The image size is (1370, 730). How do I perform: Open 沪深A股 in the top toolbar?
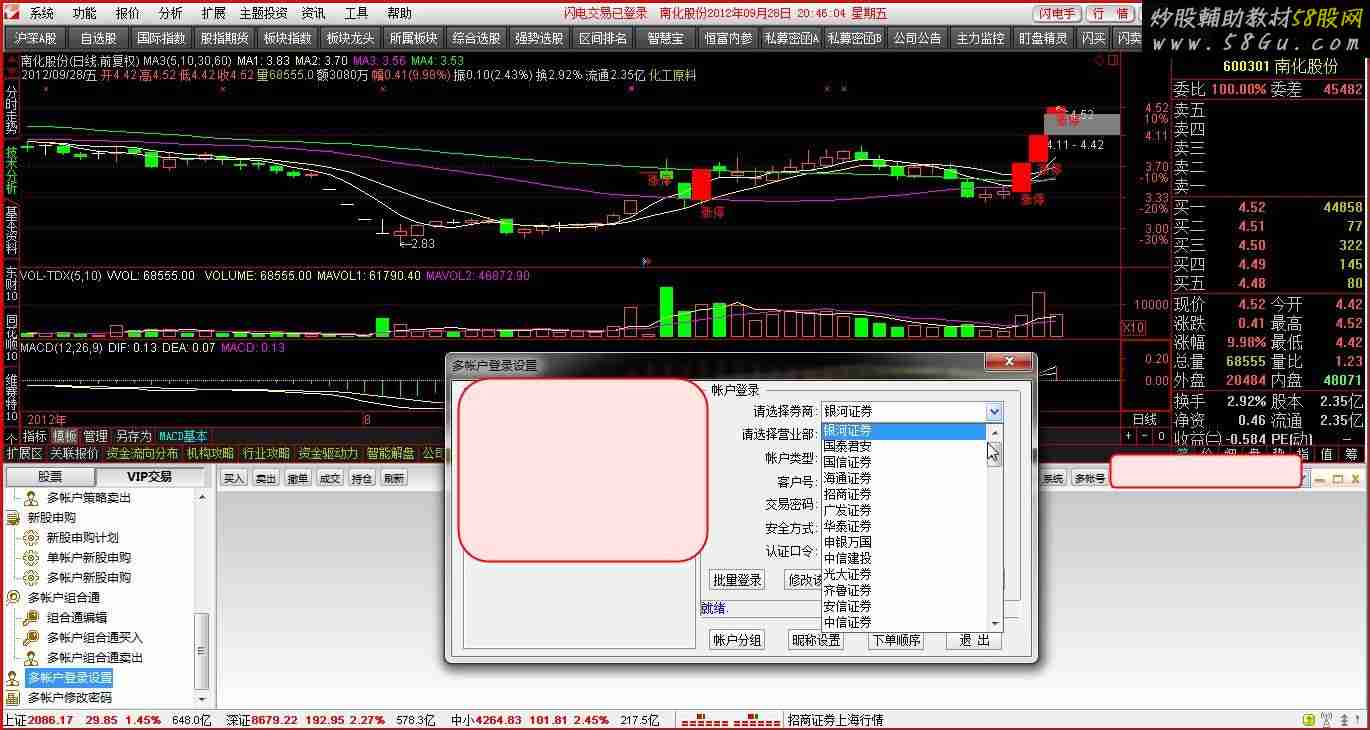point(36,38)
